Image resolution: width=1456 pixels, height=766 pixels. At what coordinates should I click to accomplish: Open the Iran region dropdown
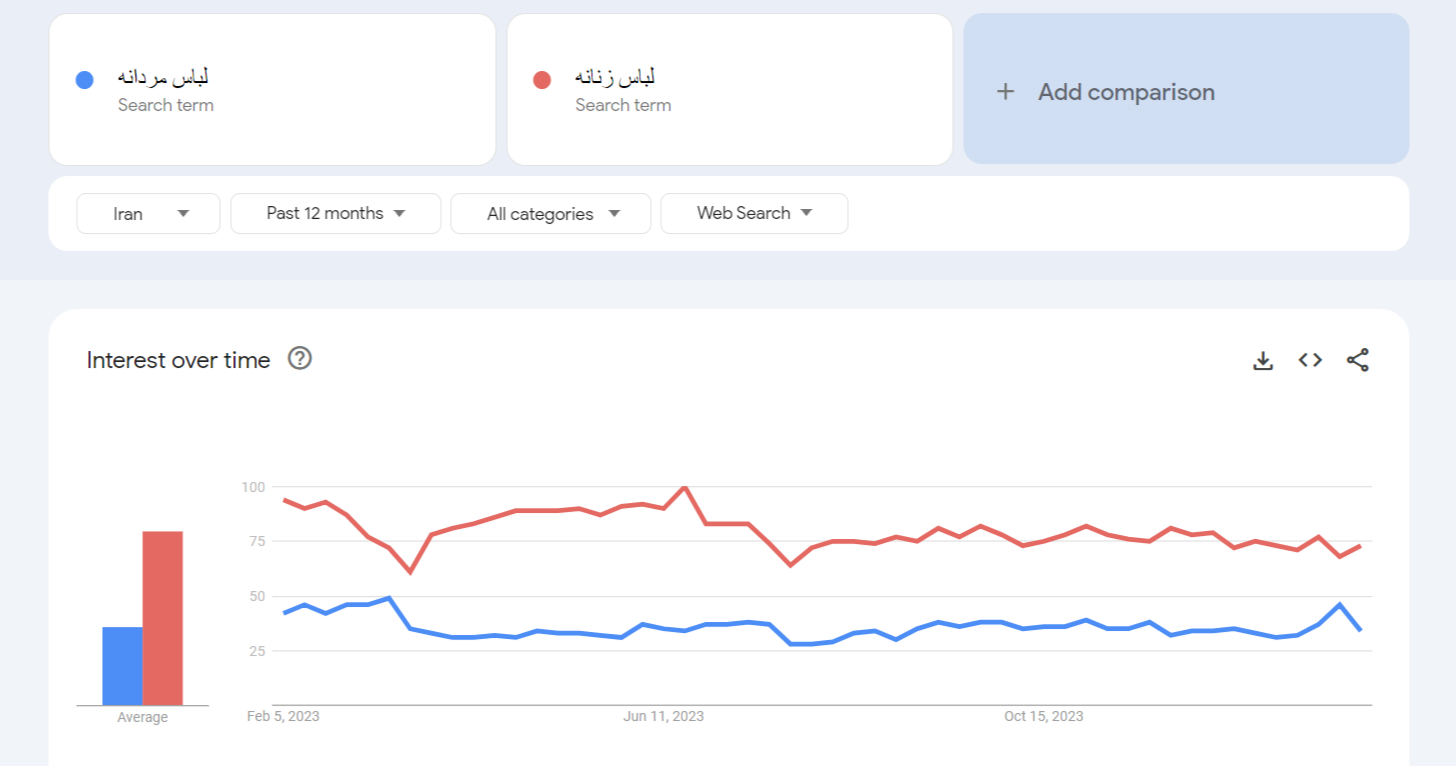point(148,214)
